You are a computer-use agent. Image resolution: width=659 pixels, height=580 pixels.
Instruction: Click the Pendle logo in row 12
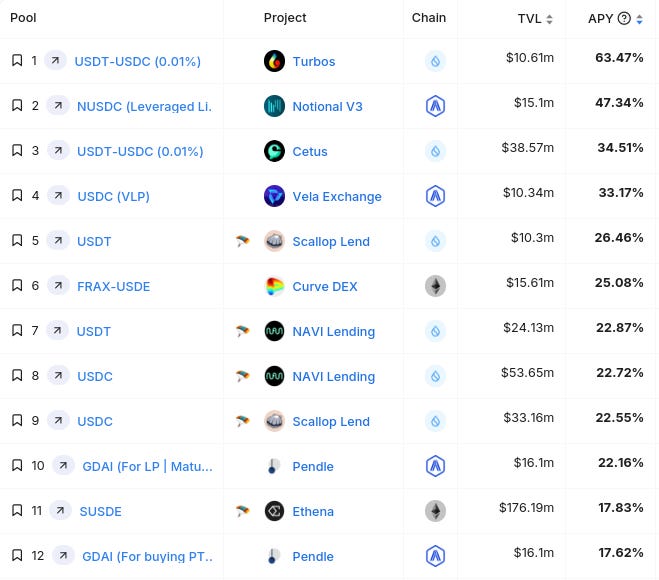tap(274, 556)
